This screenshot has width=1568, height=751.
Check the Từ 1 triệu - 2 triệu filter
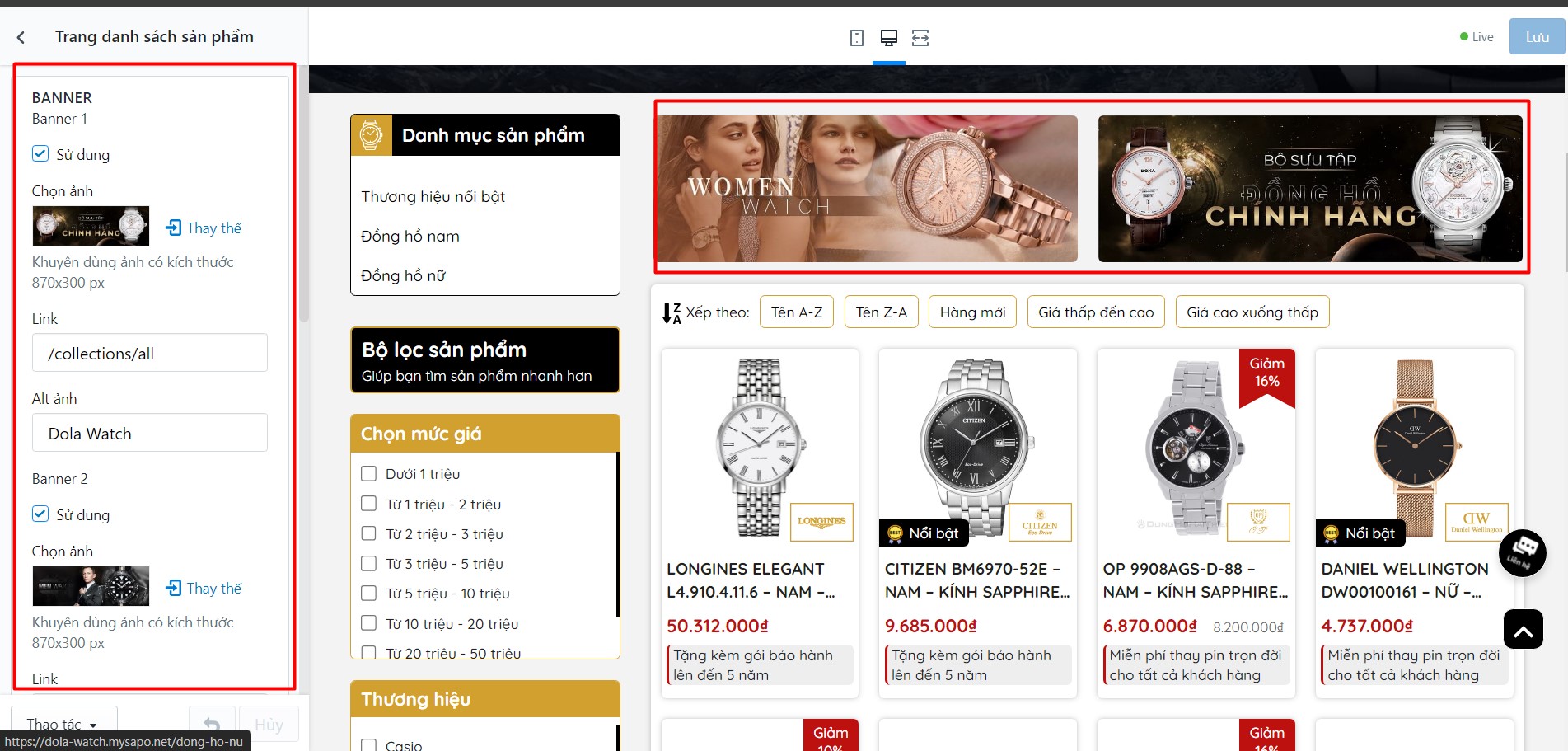tap(368, 503)
